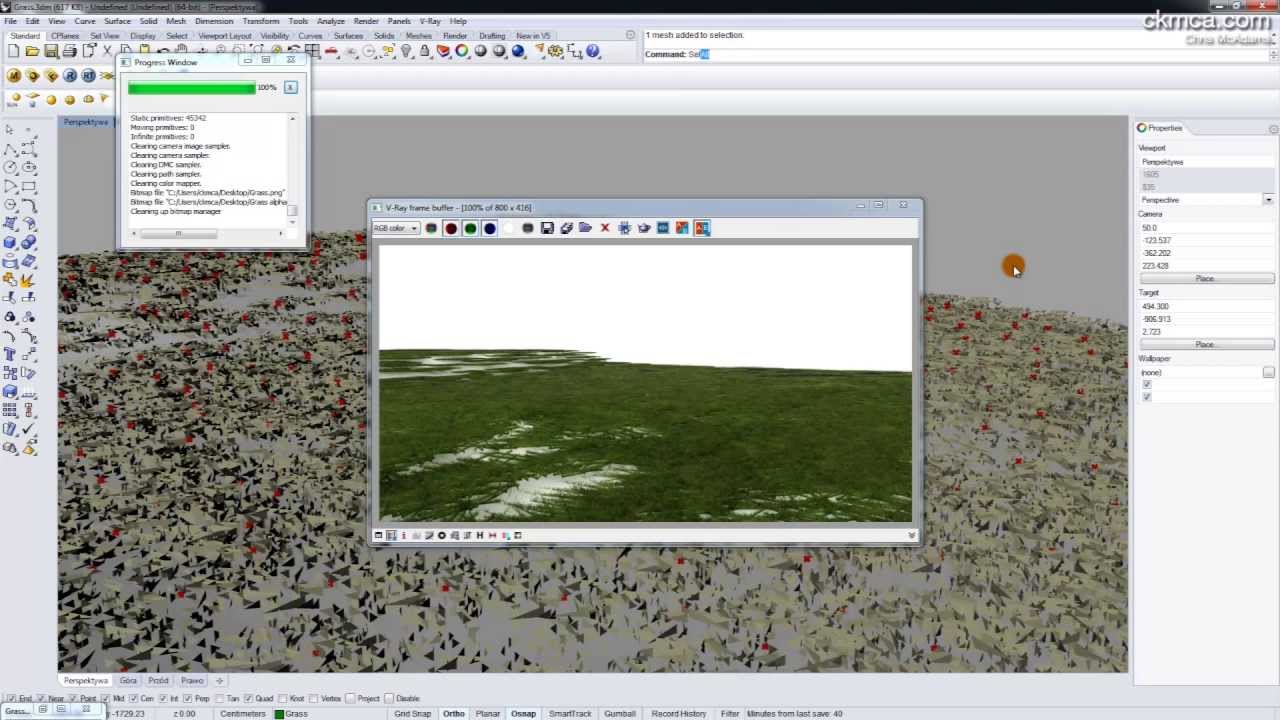Click the Print icon in toolbar

pos(70,51)
